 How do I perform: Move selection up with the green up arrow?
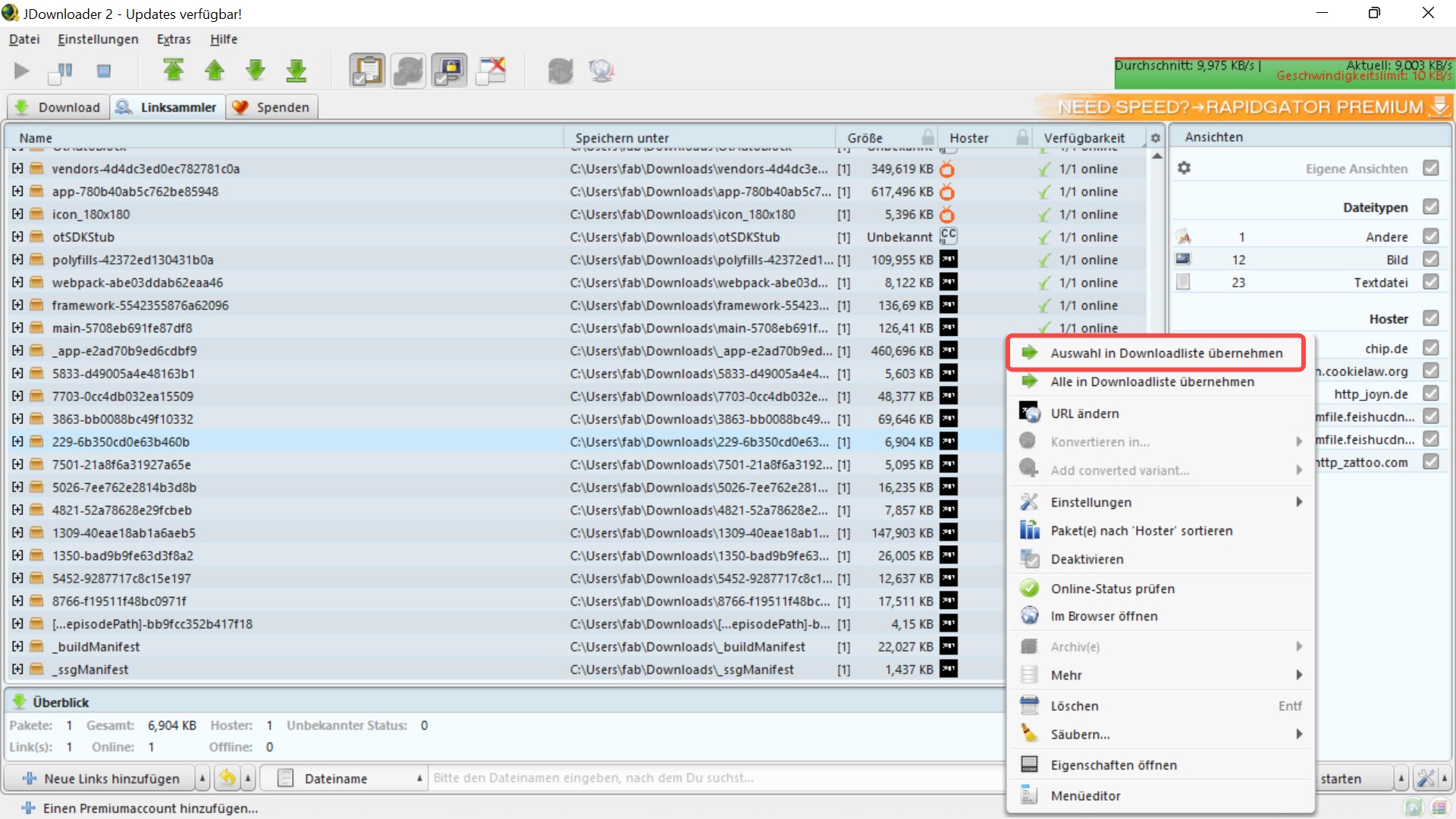click(215, 71)
